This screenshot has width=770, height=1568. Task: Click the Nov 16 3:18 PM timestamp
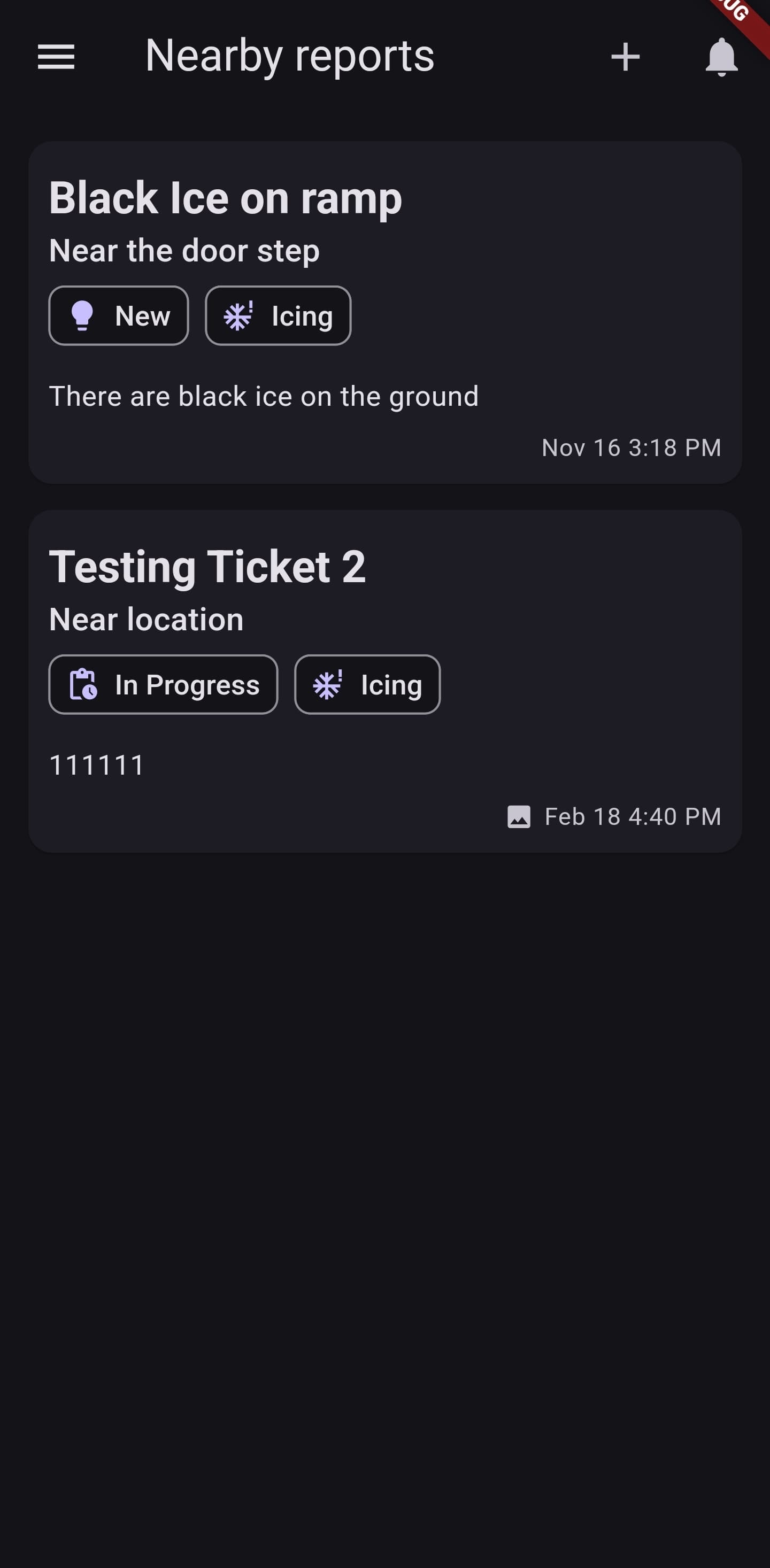click(x=631, y=448)
